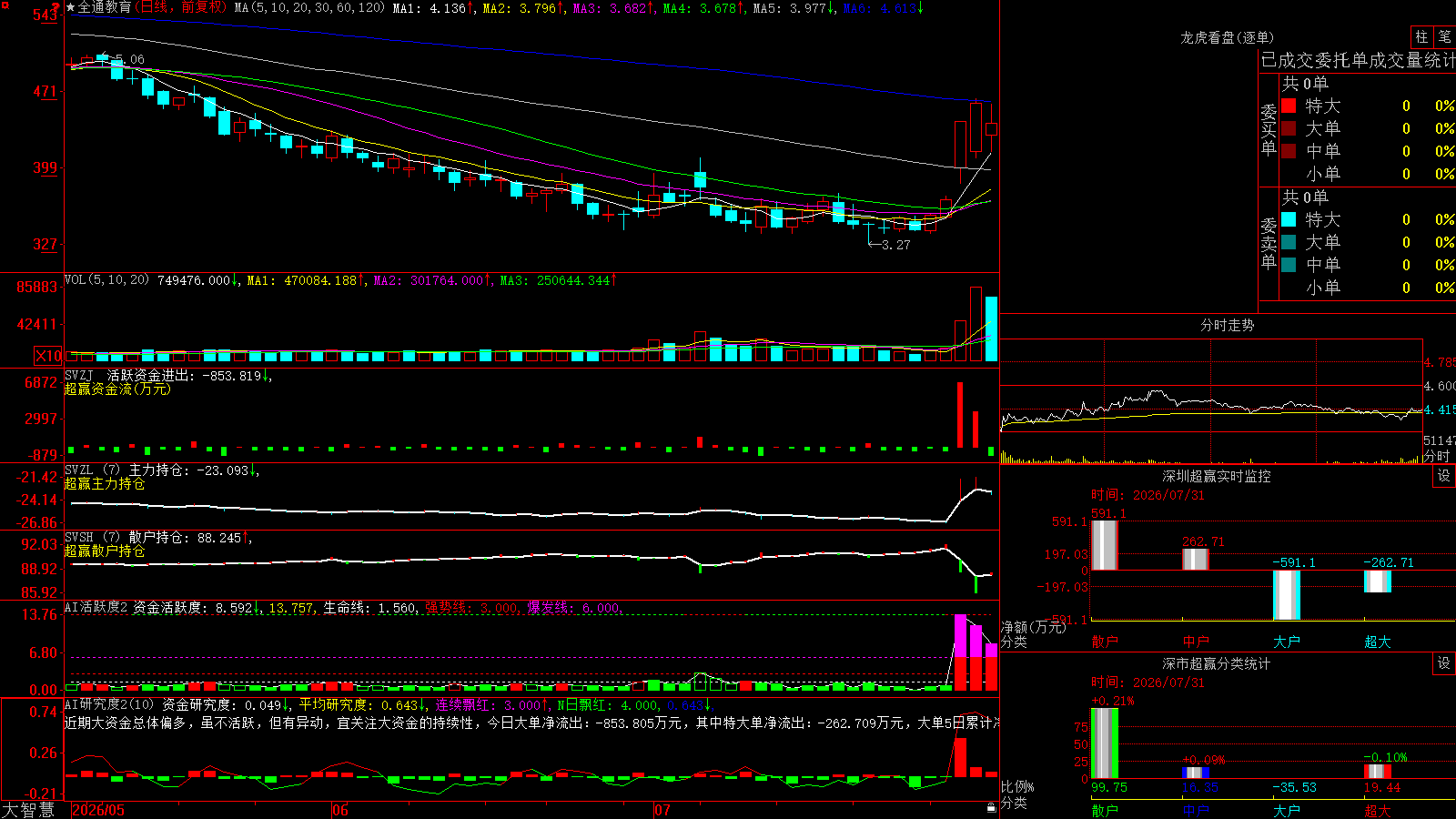Image resolution: width=1456 pixels, height=819 pixels.
Task: Click the blue 中户 bar above 16.35
Action: pyautogui.click(x=1196, y=773)
